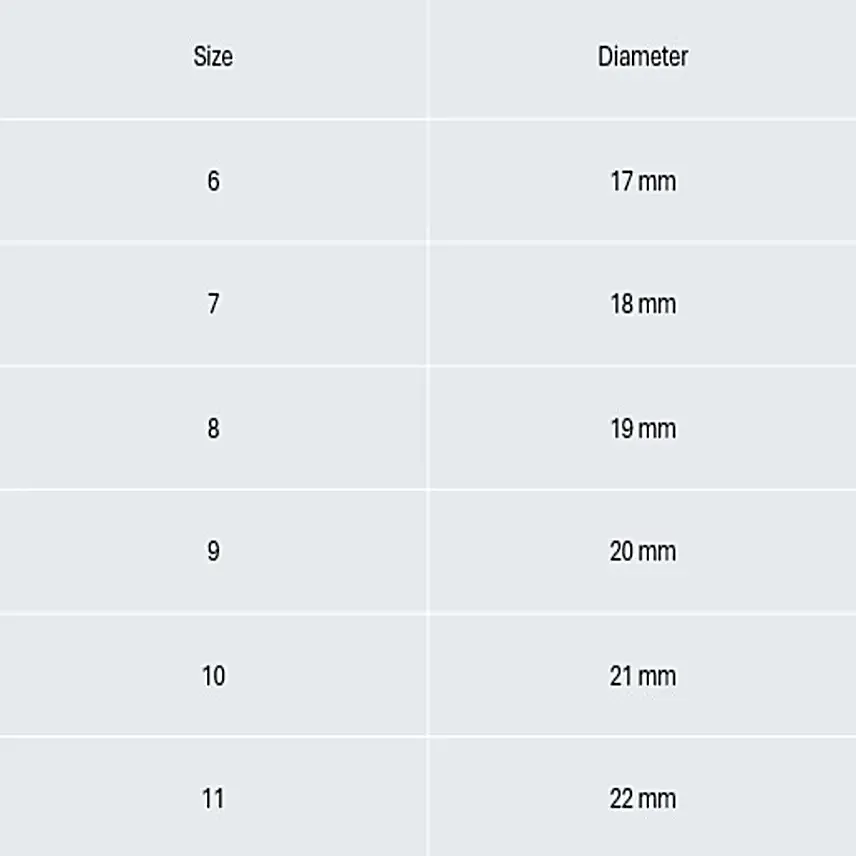Select size 6 cell
Image resolution: width=856 pixels, height=856 pixels.
(213, 181)
